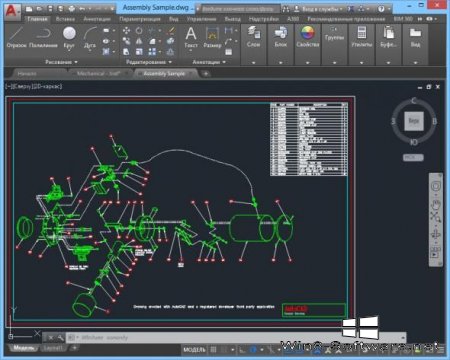Add a new drawing tab with plus
This screenshot has height=360, width=450.
[206, 73]
